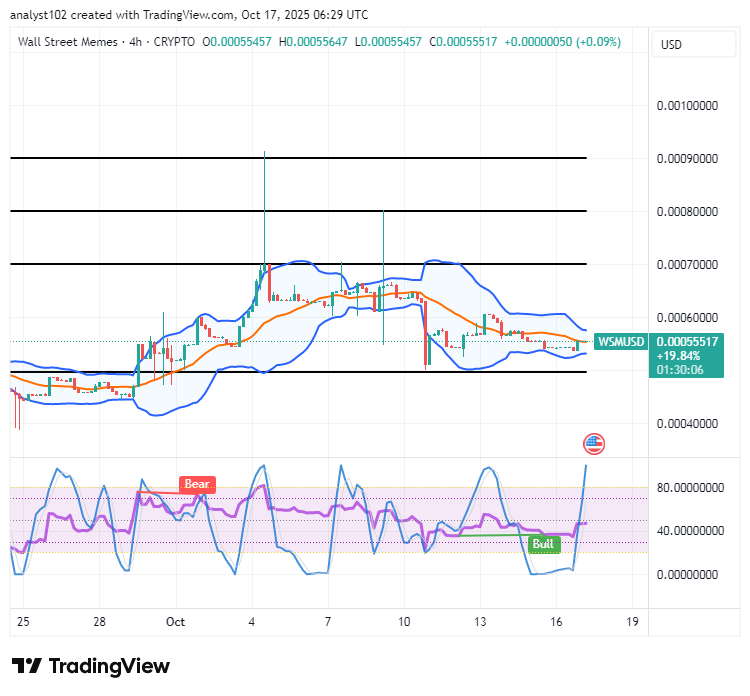Click the date label 13 on time axis
This screenshot has width=750, height=696.
pos(480,622)
